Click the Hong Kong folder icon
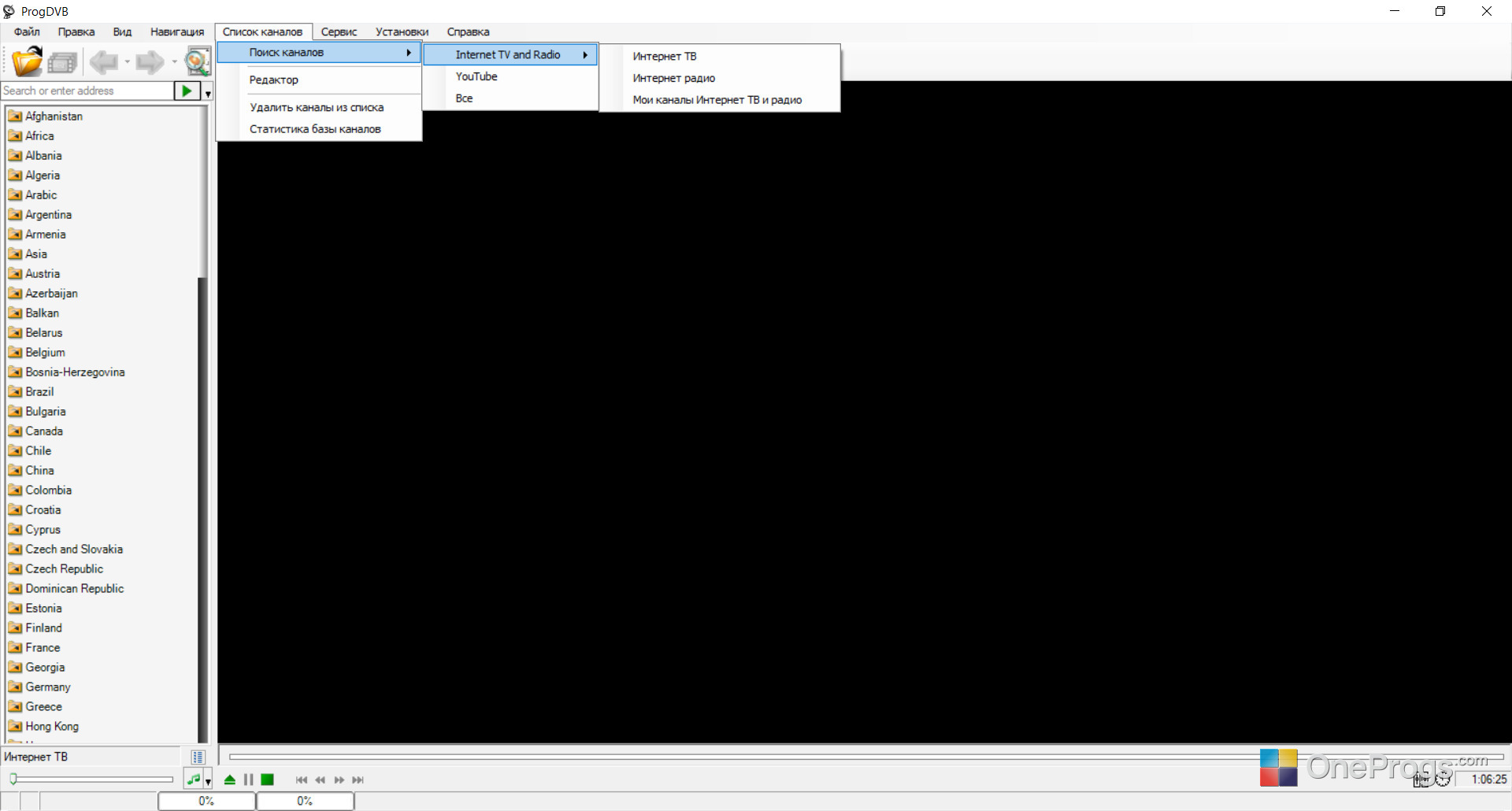Viewport: 1512px width, 811px height. coord(15,726)
